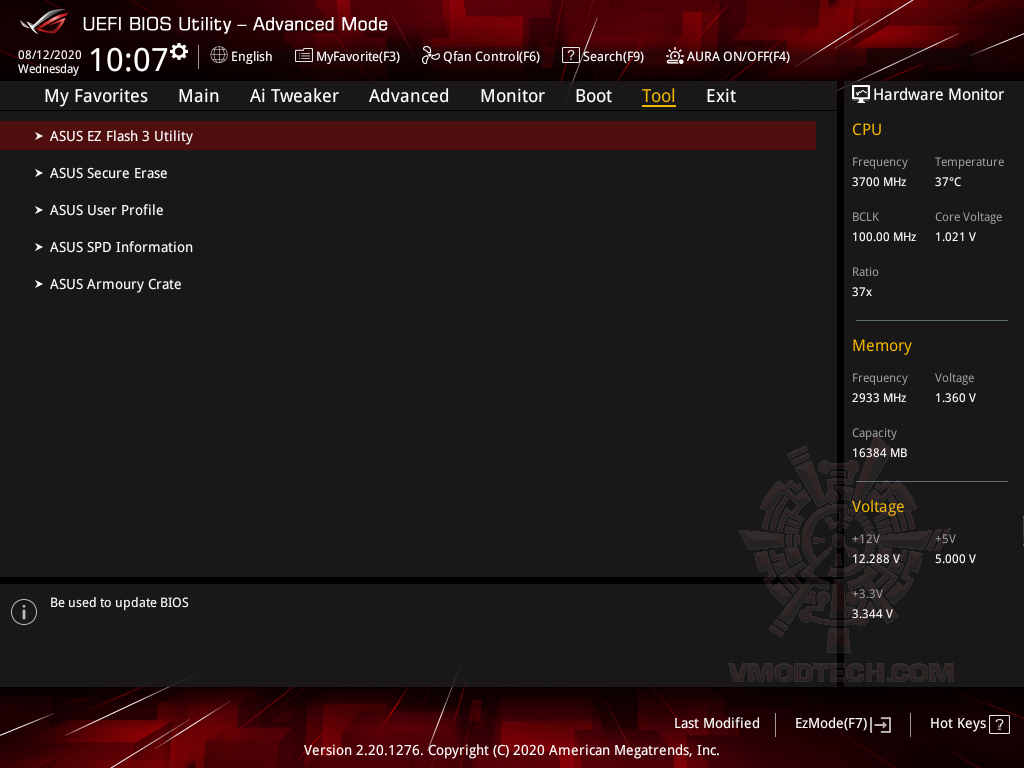Go to Ai Tweaker tab
Viewport: 1024px width, 768px height.
[x=294, y=96]
